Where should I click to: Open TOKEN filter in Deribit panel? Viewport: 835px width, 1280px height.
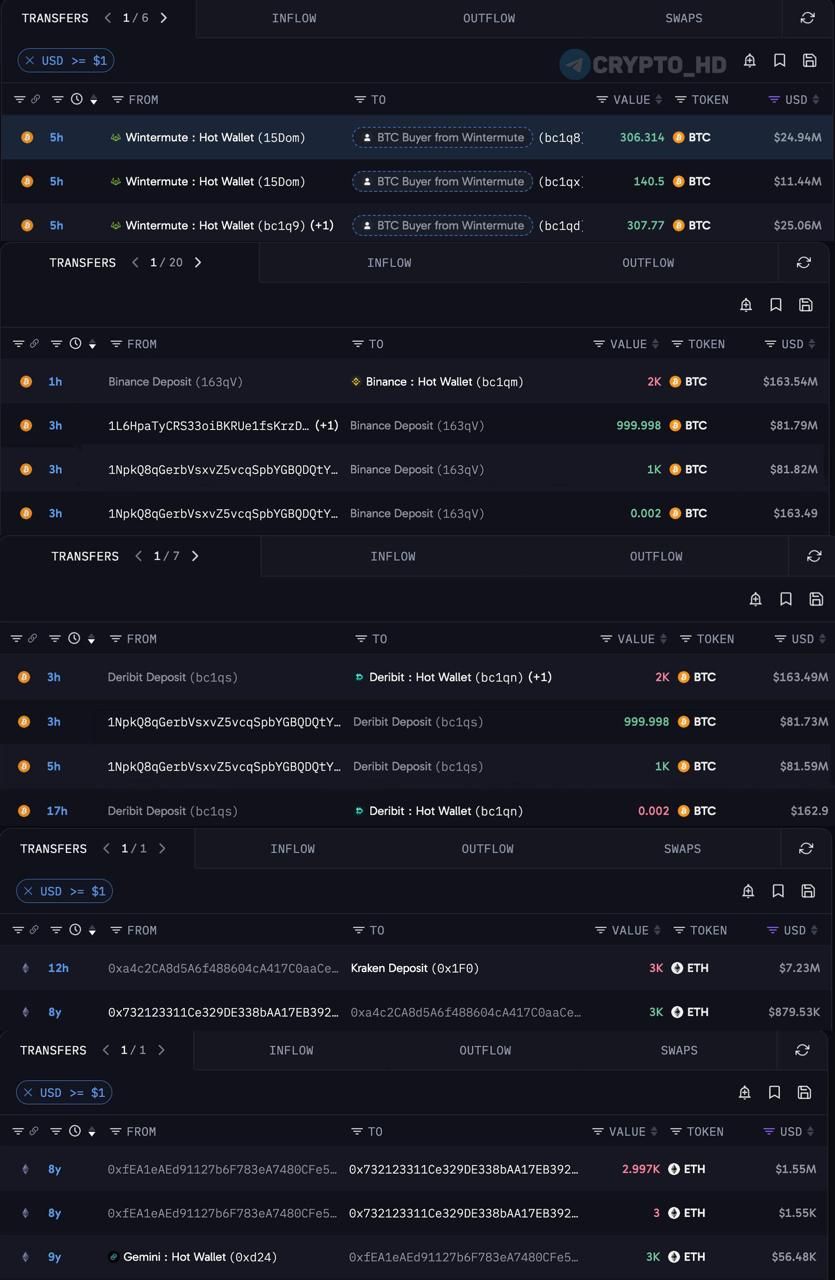coord(686,639)
